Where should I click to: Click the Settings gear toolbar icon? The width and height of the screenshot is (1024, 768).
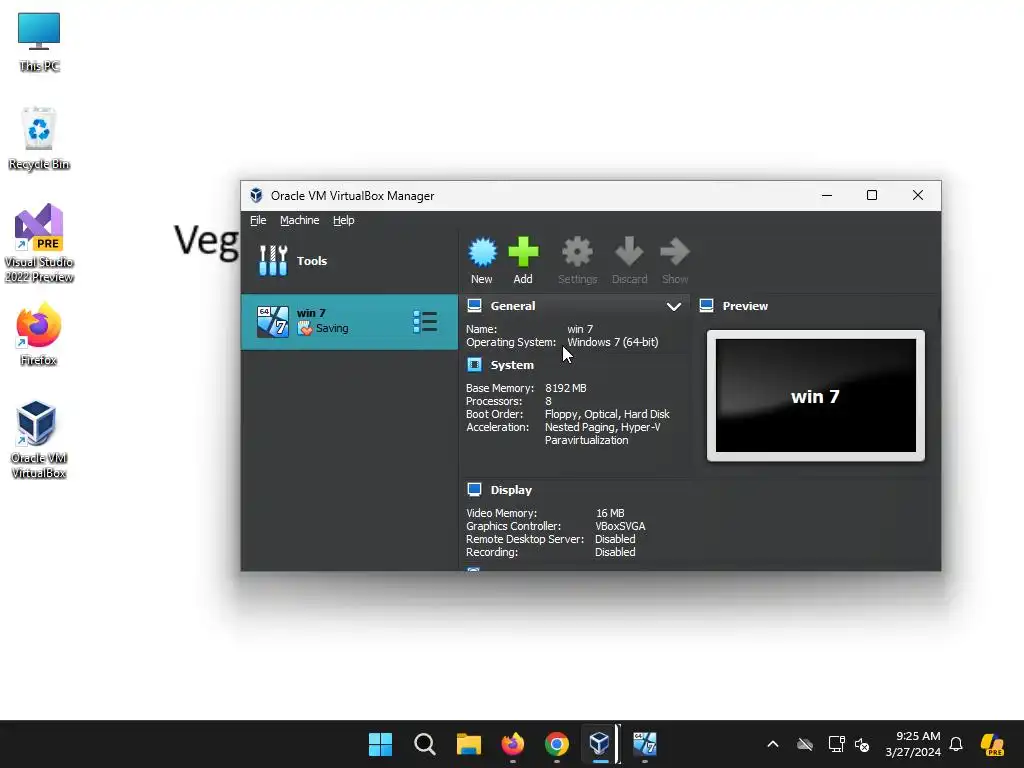577,252
